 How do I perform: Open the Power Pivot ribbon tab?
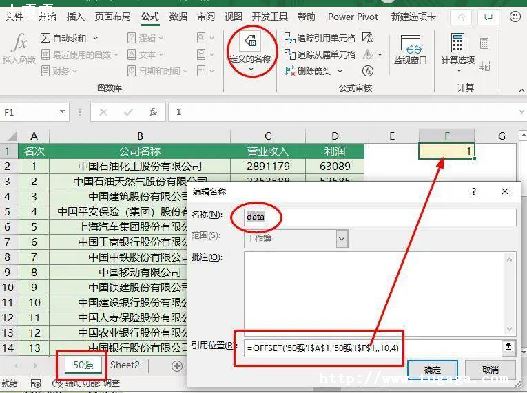353,16
